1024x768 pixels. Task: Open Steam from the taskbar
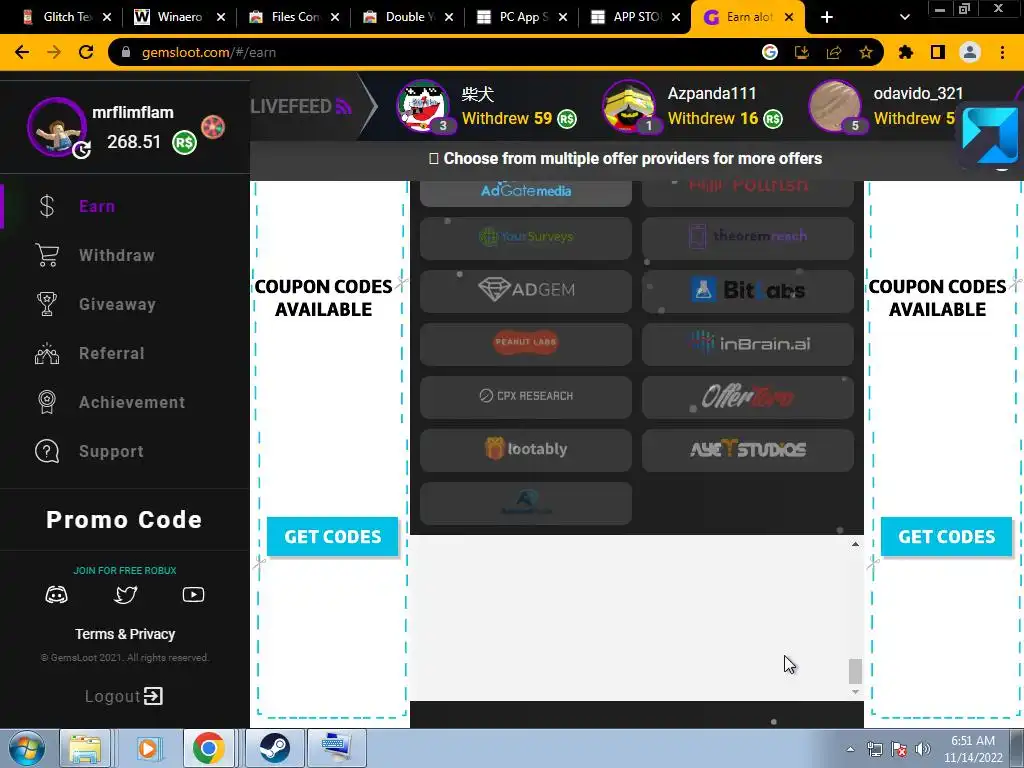(x=275, y=748)
